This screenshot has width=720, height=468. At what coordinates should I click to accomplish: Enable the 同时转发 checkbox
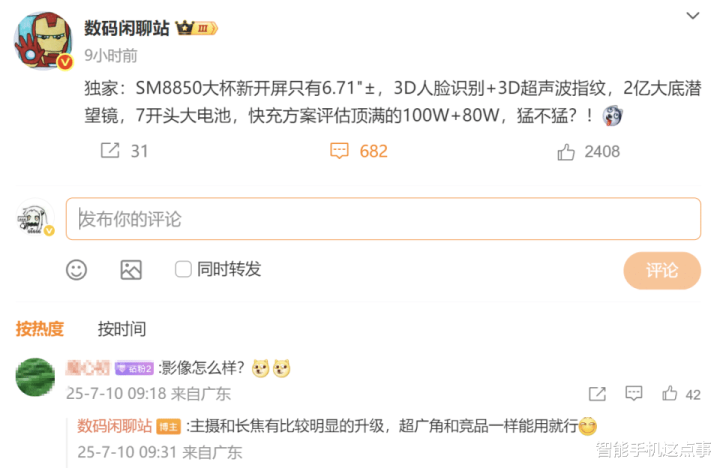(183, 269)
